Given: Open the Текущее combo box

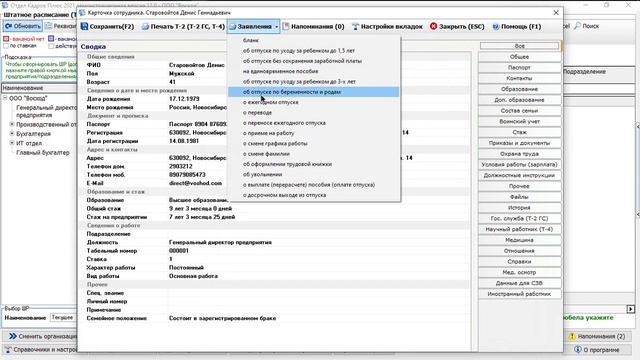Looking at the screenshot, I should 63,318.
